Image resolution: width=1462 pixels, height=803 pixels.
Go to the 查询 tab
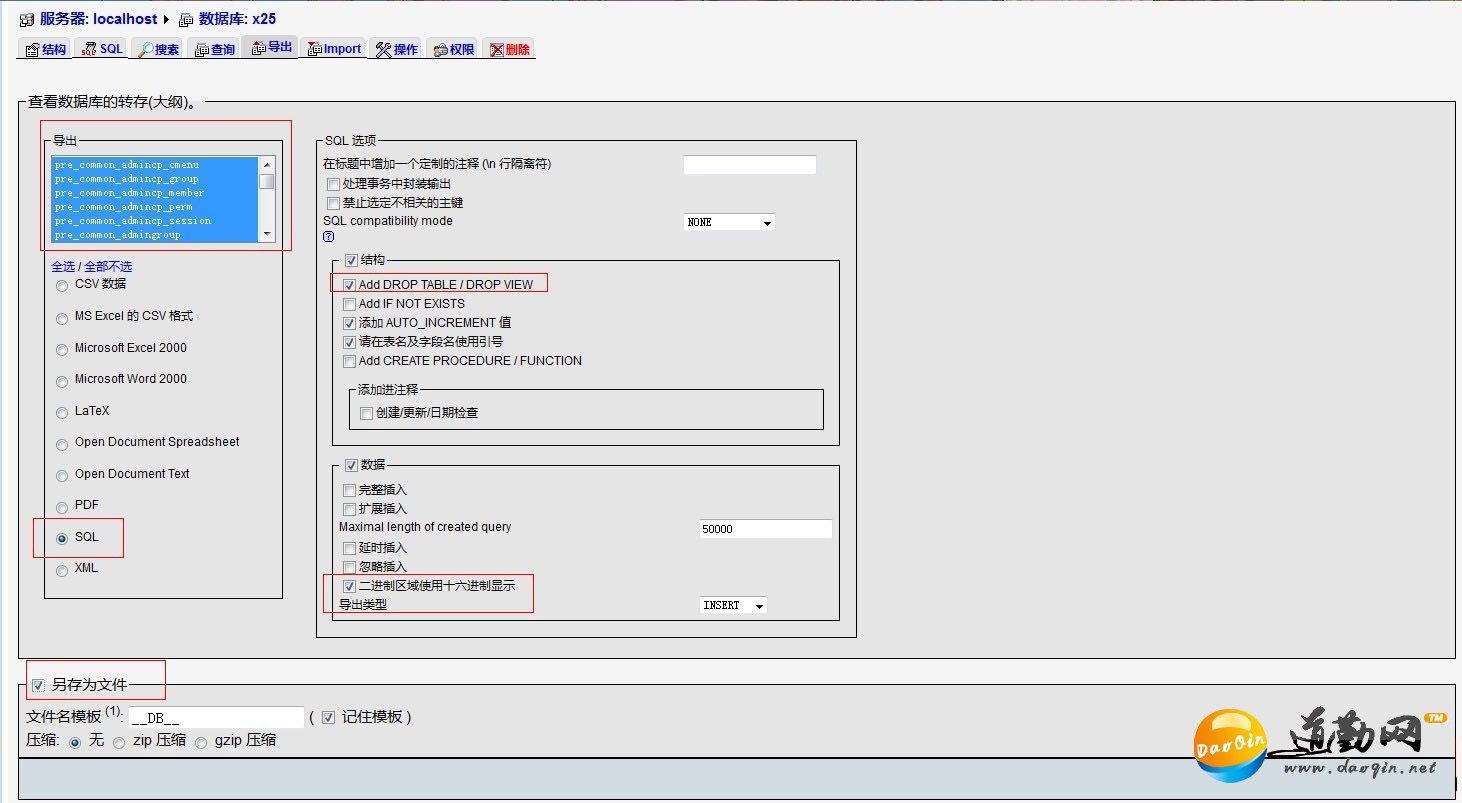pos(214,49)
